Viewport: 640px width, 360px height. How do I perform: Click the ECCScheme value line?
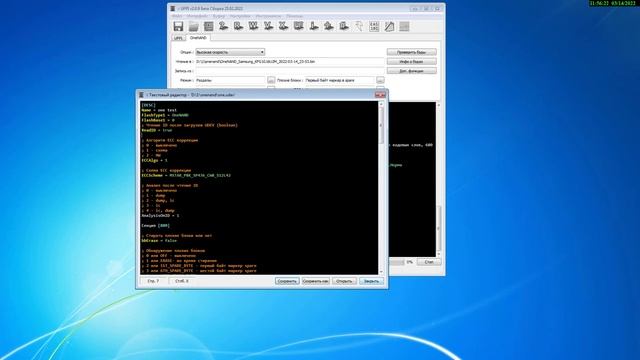(x=186, y=176)
